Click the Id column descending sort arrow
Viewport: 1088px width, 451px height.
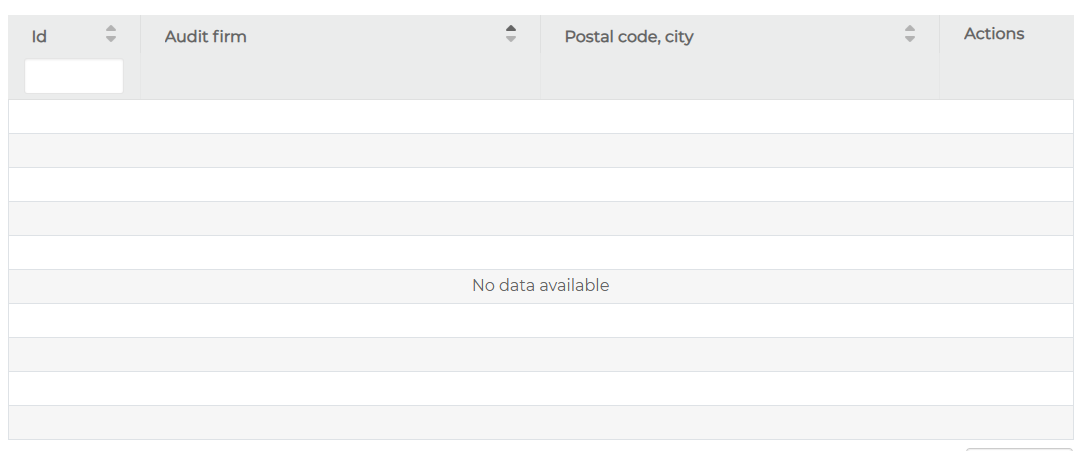click(111, 39)
